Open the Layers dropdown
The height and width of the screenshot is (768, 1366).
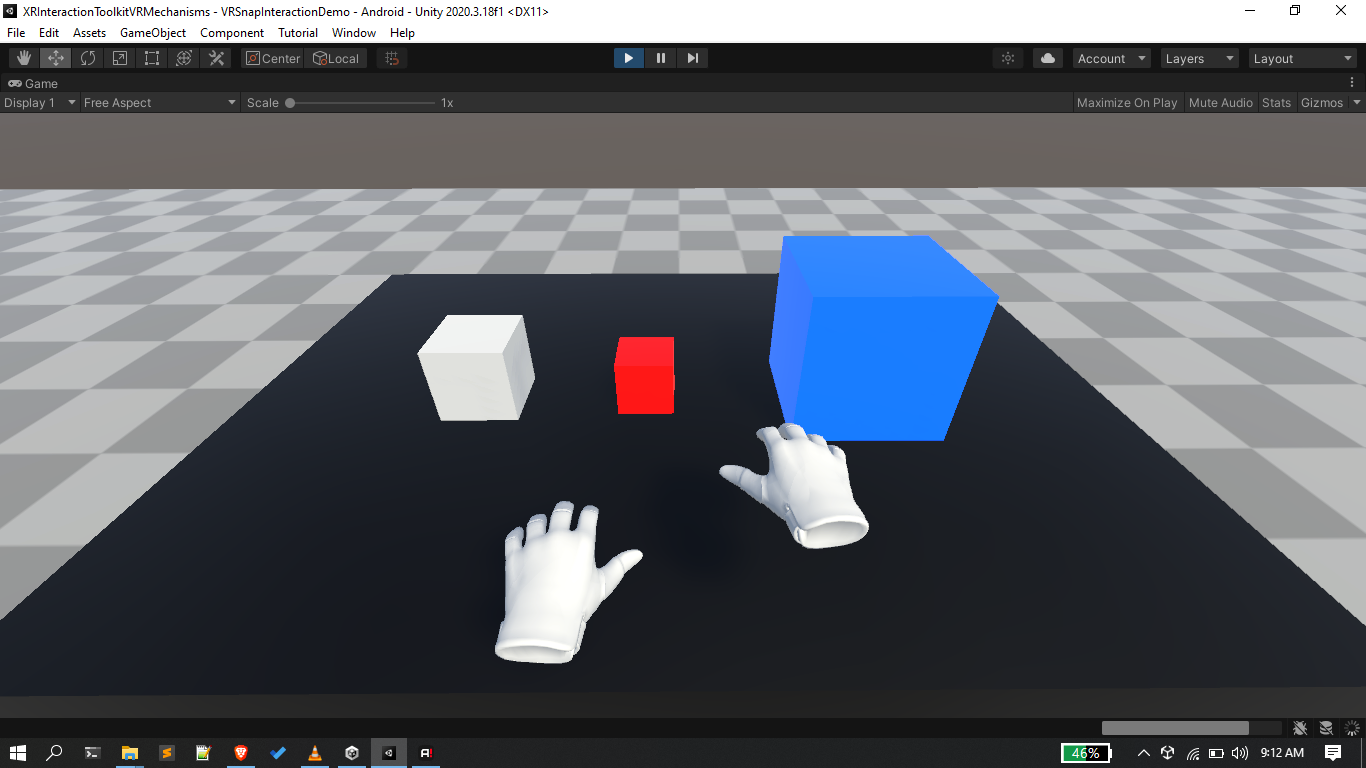coord(1200,58)
